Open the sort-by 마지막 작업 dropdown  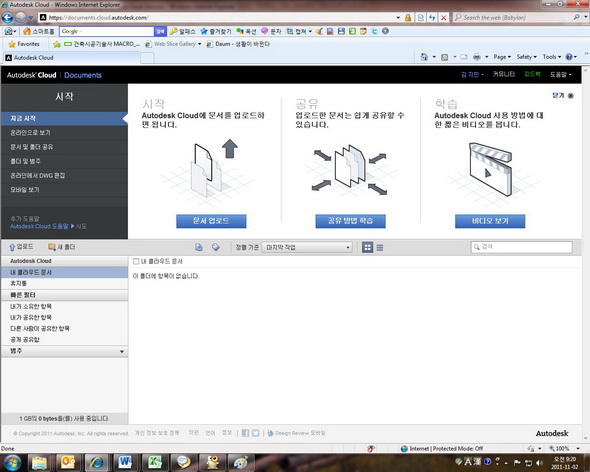point(307,247)
